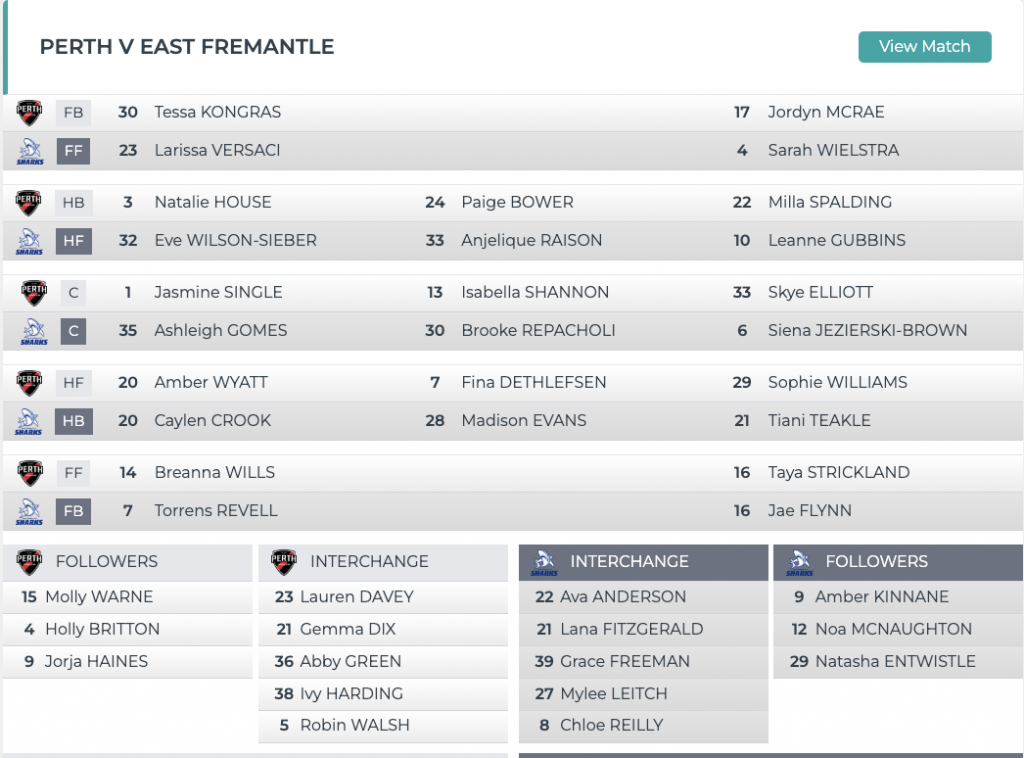The height and width of the screenshot is (758, 1024).
Task: Click Sharks logo beside Torrens Revell row
Action: coord(29,512)
